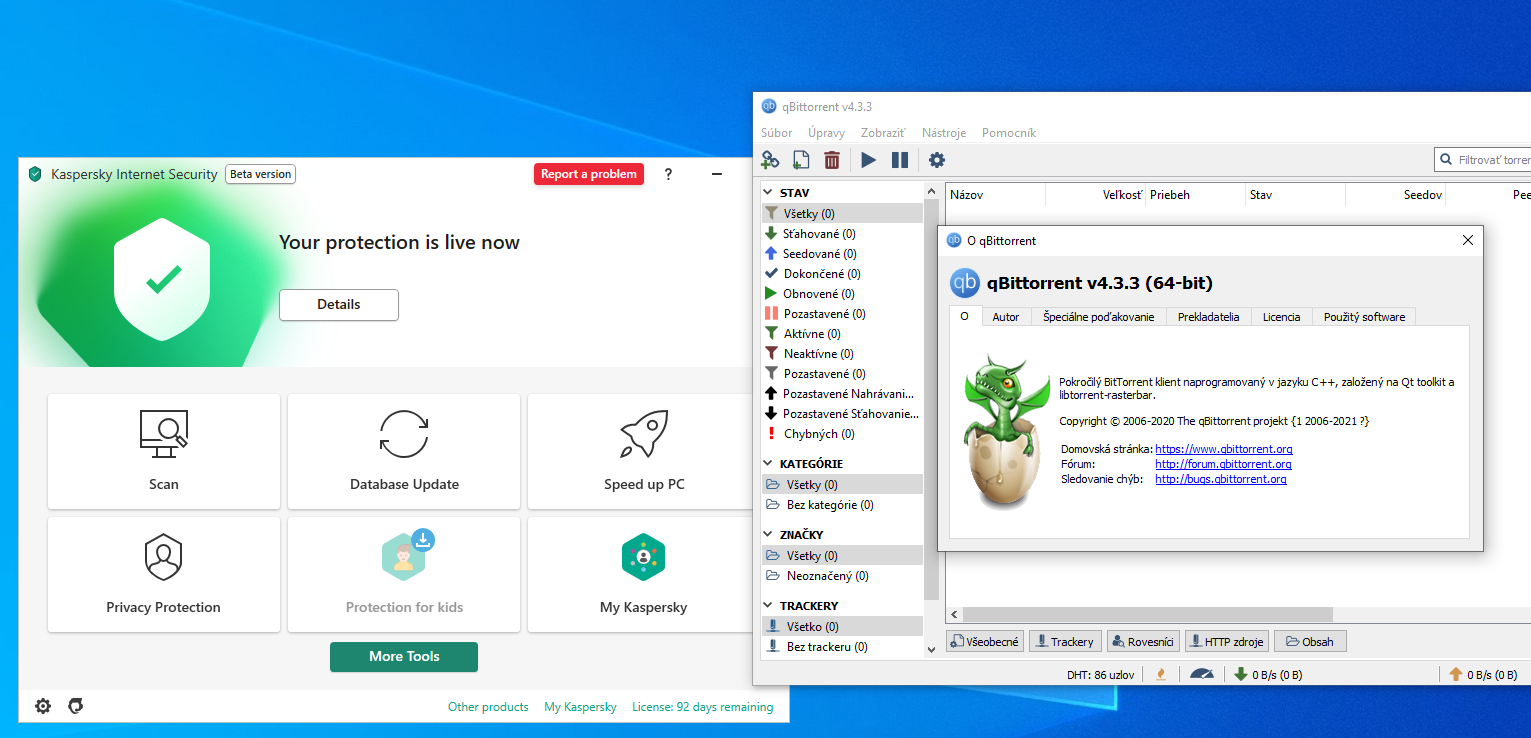1531x738 pixels.
Task: Click the More Tools button
Action: point(404,657)
